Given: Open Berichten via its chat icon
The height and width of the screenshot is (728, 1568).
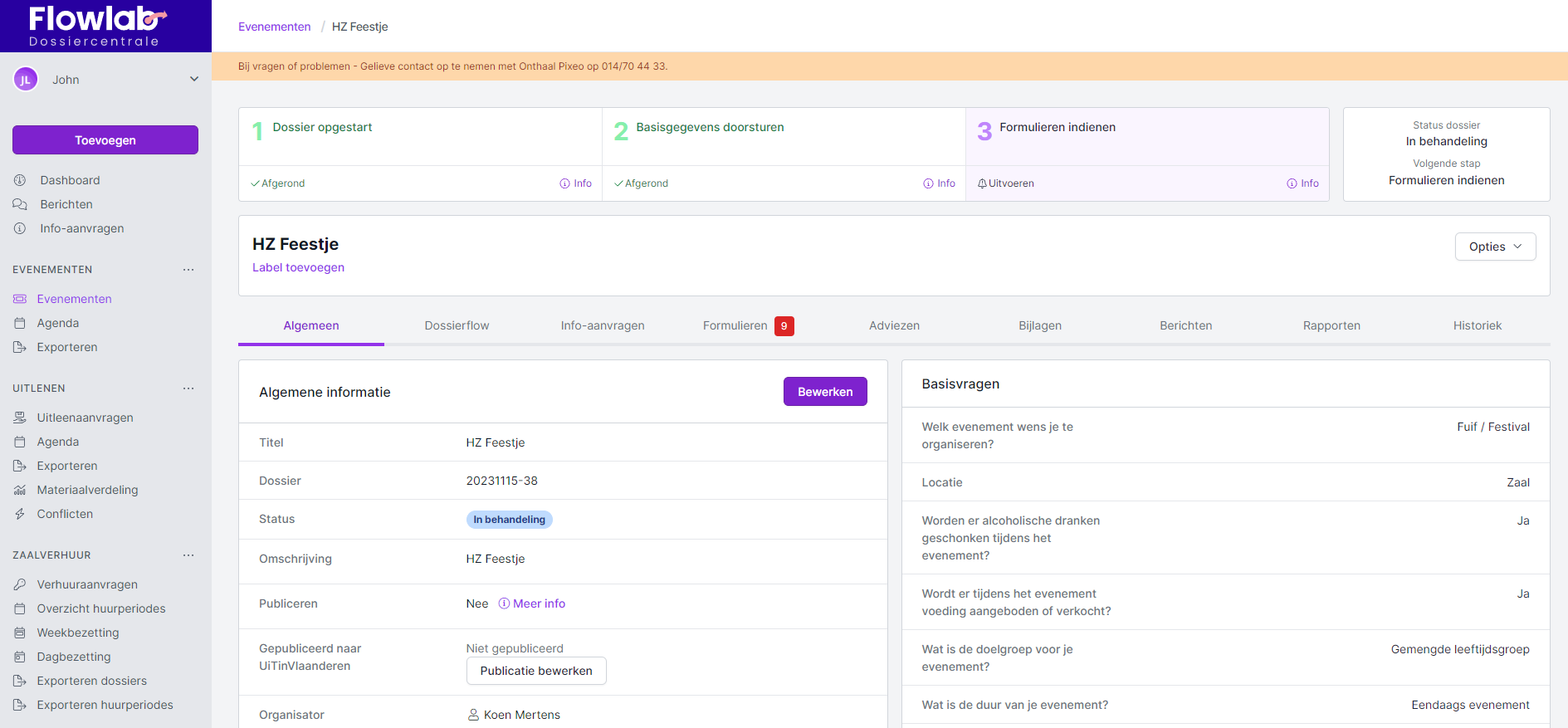Looking at the screenshot, I should click(20, 204).
